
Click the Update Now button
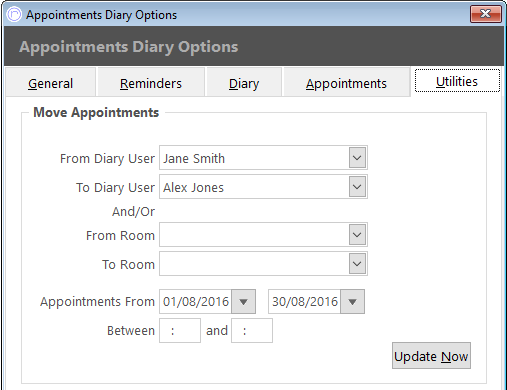pyautogui.click(x=431, y=356)
